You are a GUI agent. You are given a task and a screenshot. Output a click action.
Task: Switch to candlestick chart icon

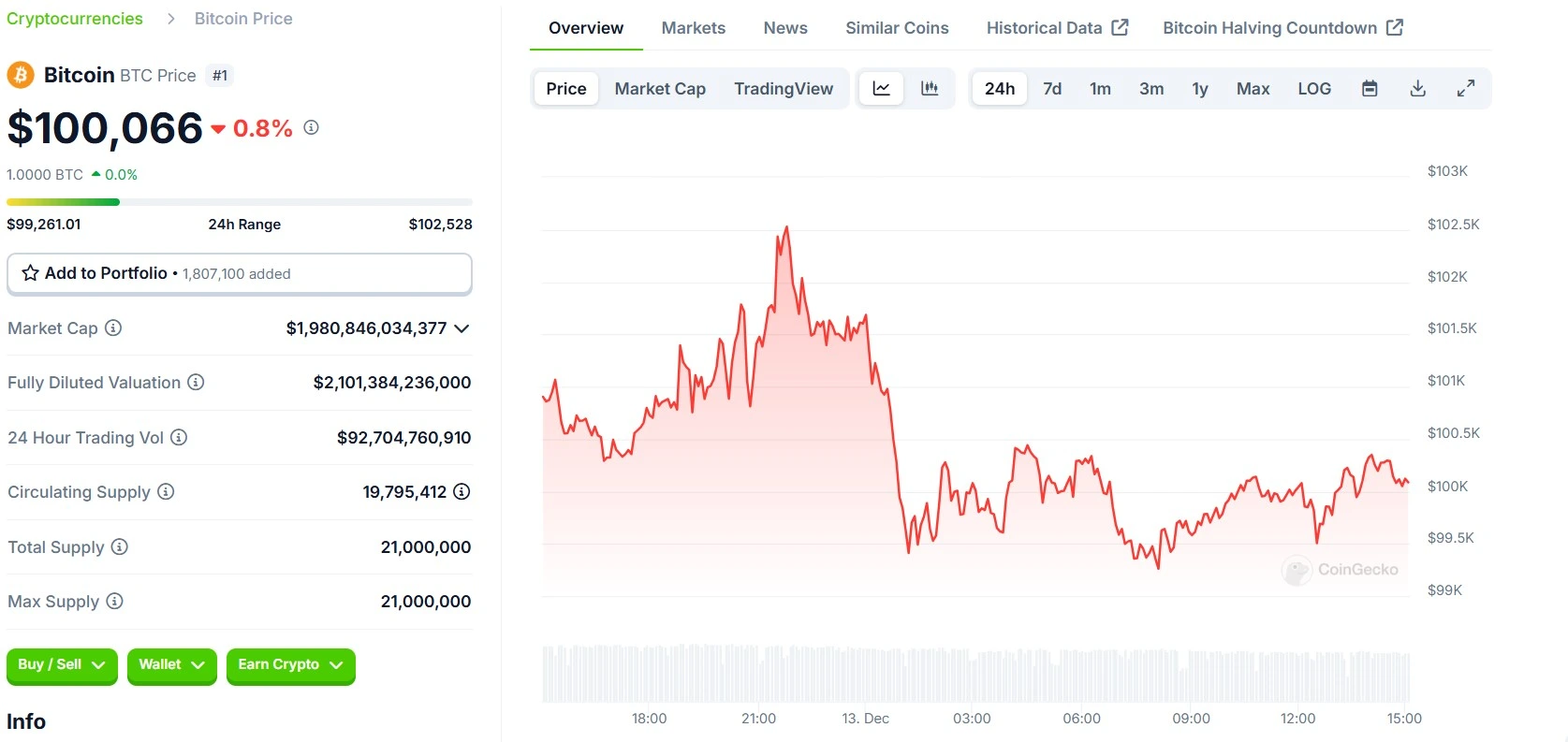[x=930, y=89]
